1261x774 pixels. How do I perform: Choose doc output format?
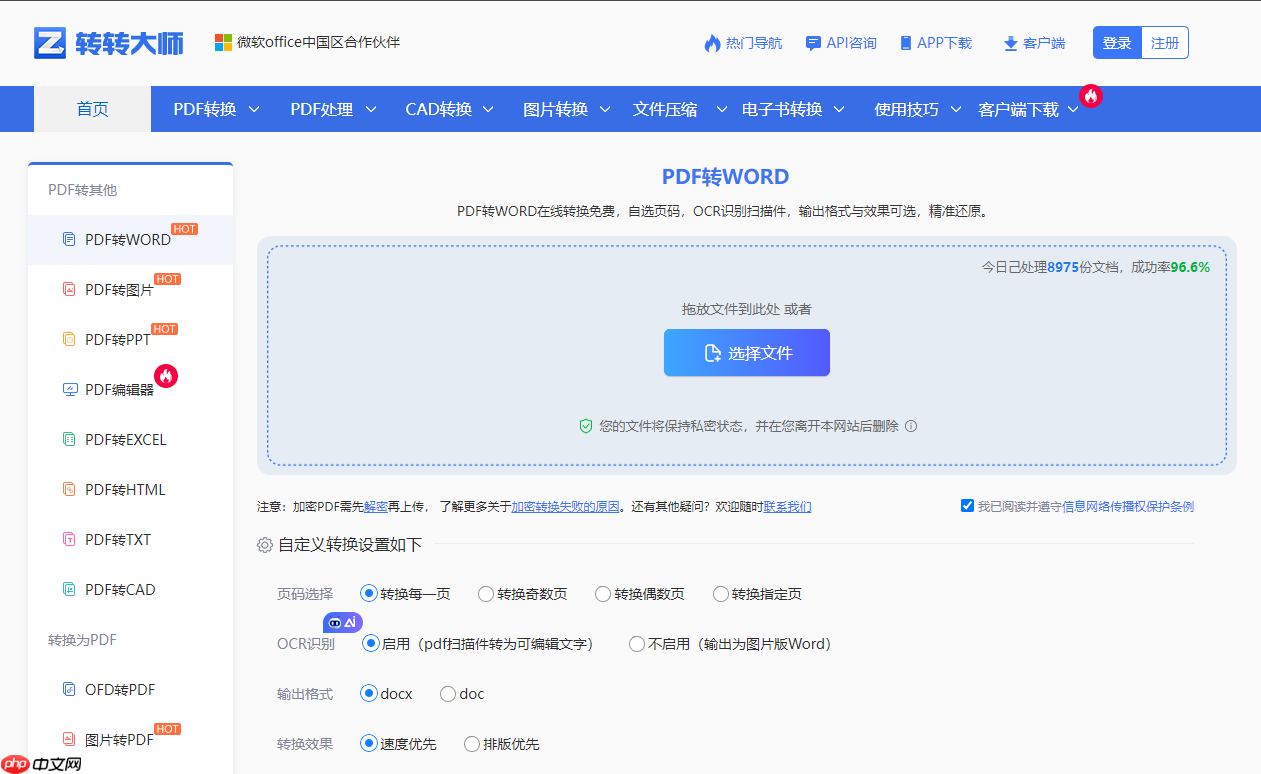(448, 694)
